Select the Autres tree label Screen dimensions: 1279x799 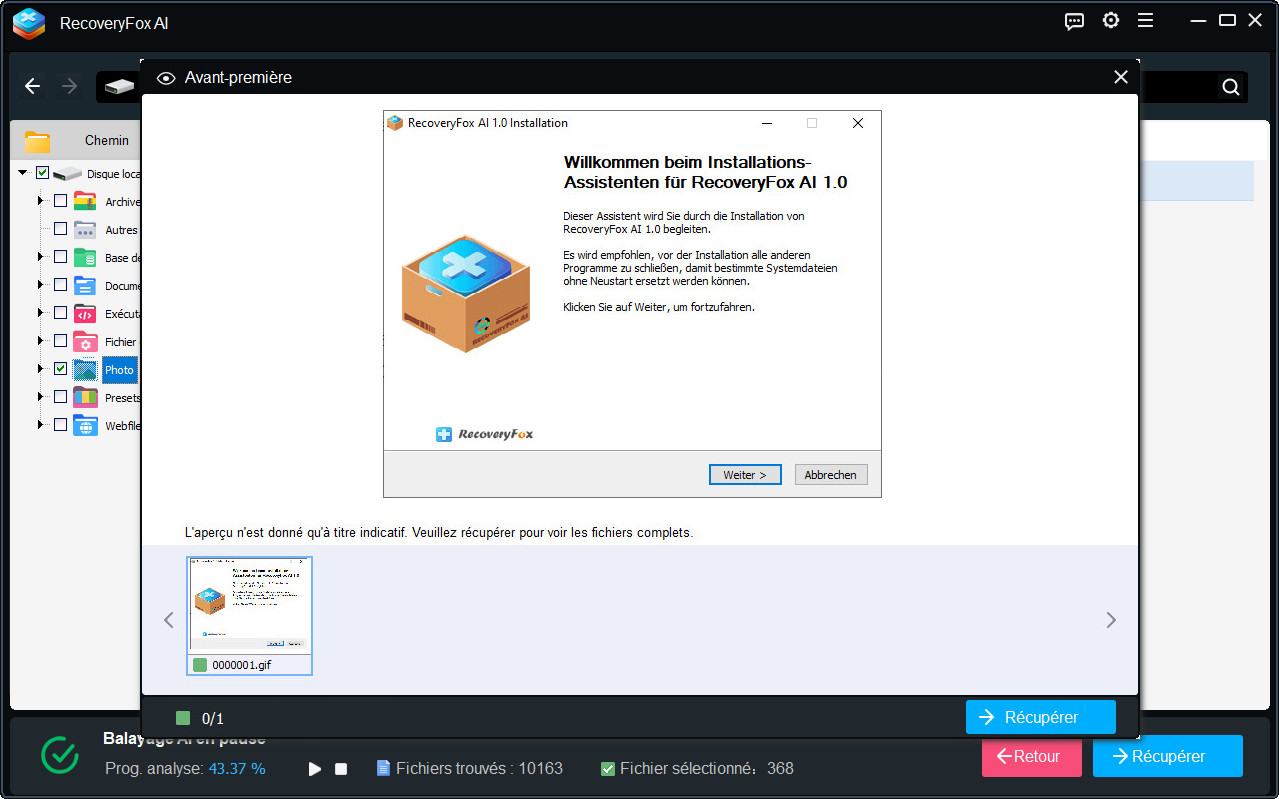(x=121, y=230)
